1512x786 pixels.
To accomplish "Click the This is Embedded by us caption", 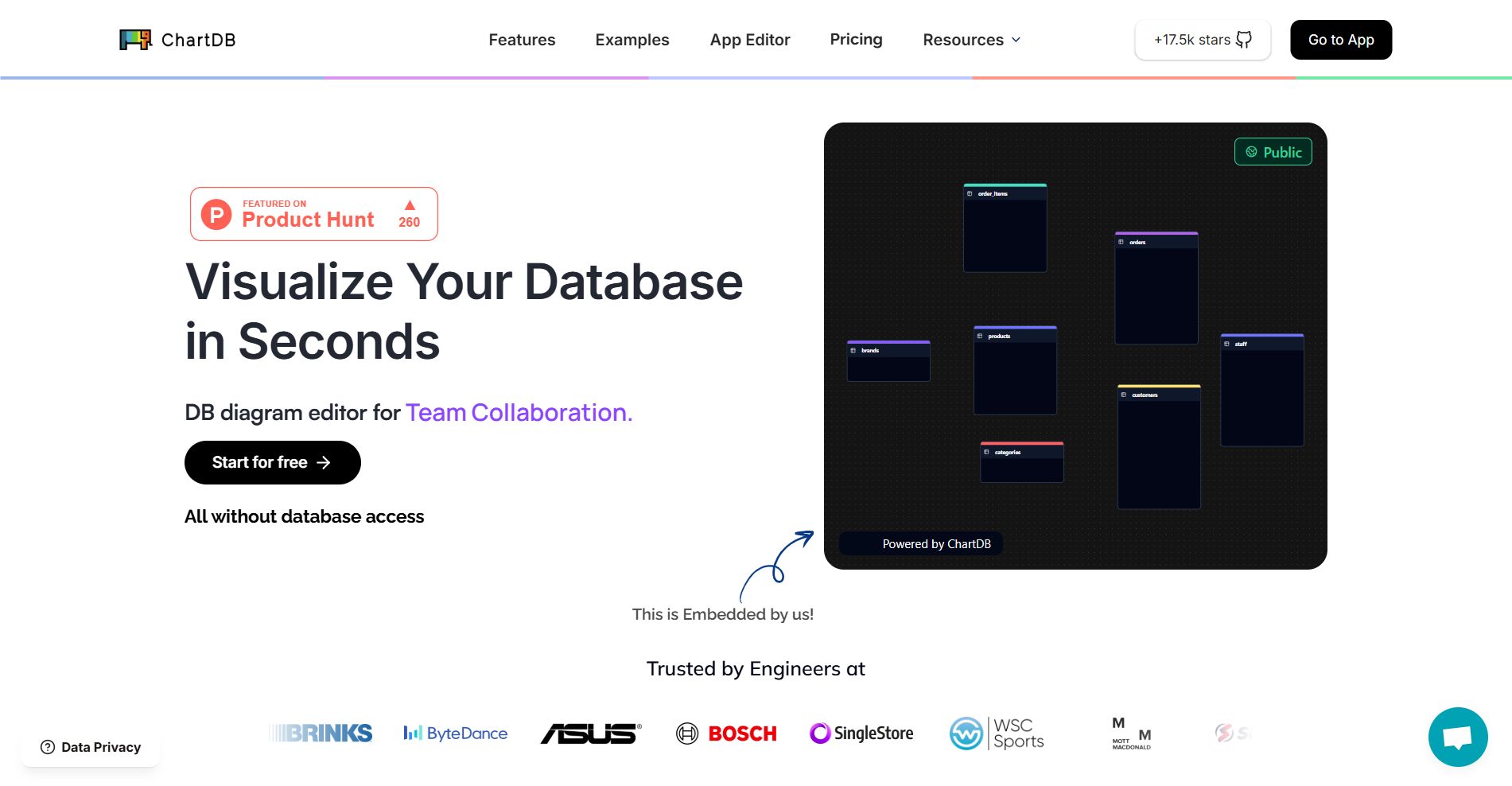I will (x=722, y=614).
